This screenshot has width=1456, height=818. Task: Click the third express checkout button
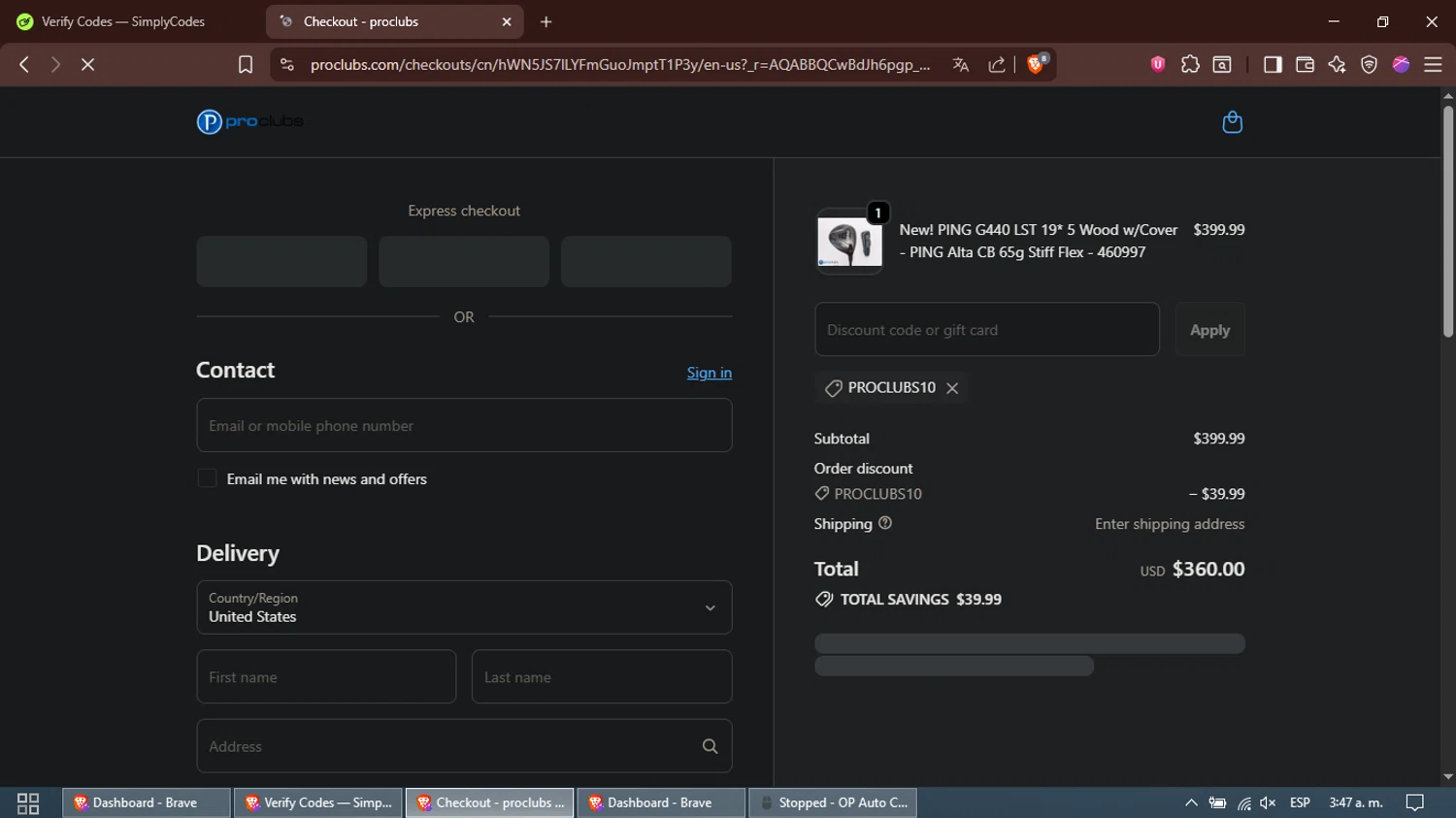point(646,261)
